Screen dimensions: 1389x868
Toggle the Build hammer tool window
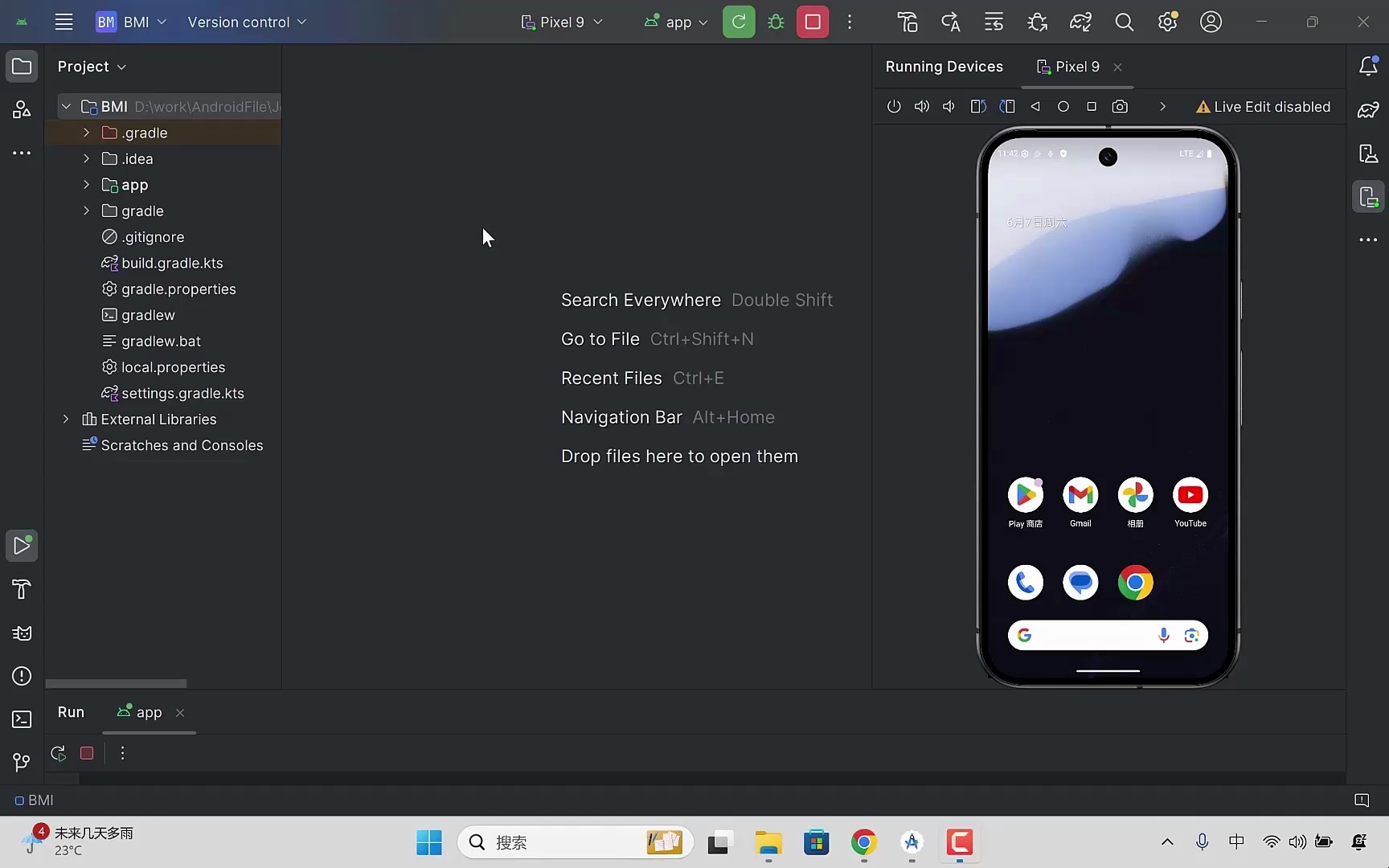pyautogui.click(x=22, y=589)
